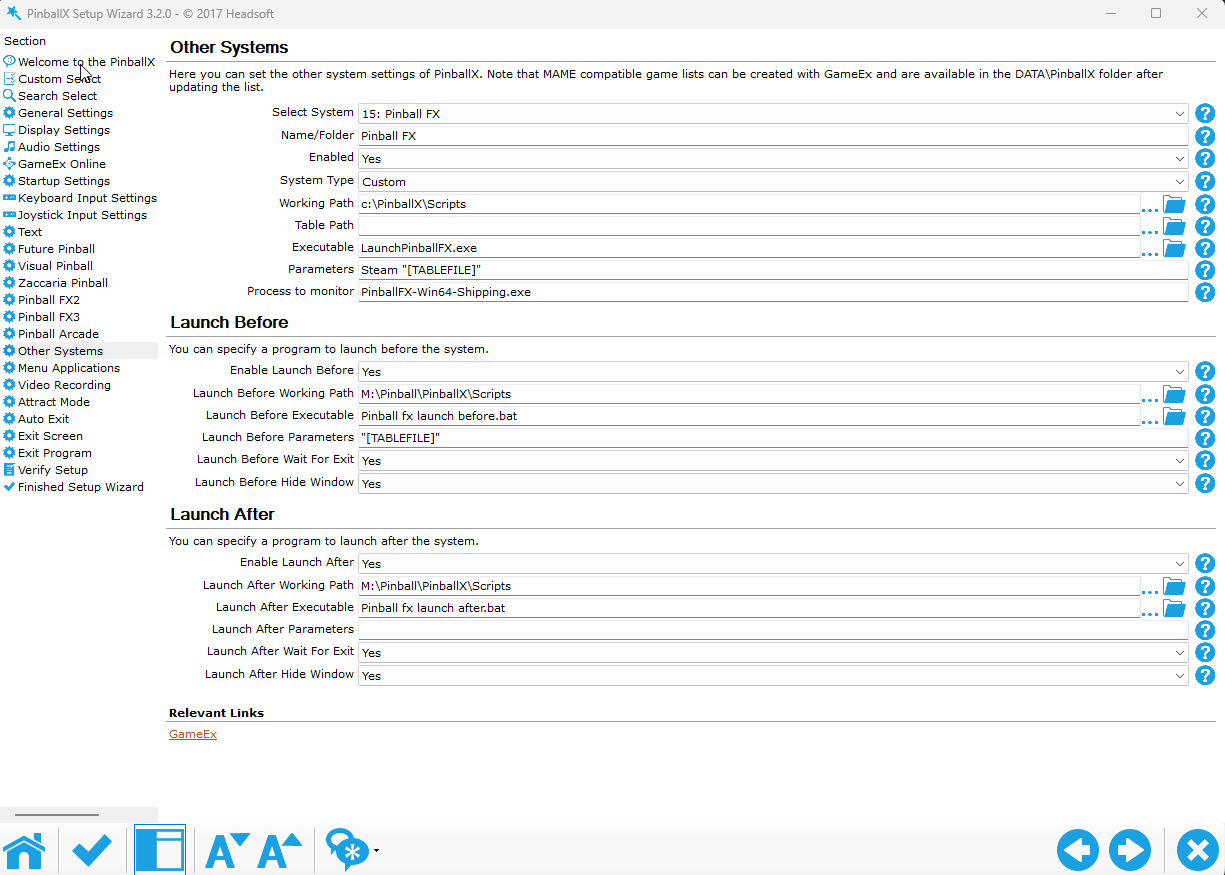Toggle the sidebar layout icon
The width and height of the screenshot is (1225, 875).
[160, 851]
